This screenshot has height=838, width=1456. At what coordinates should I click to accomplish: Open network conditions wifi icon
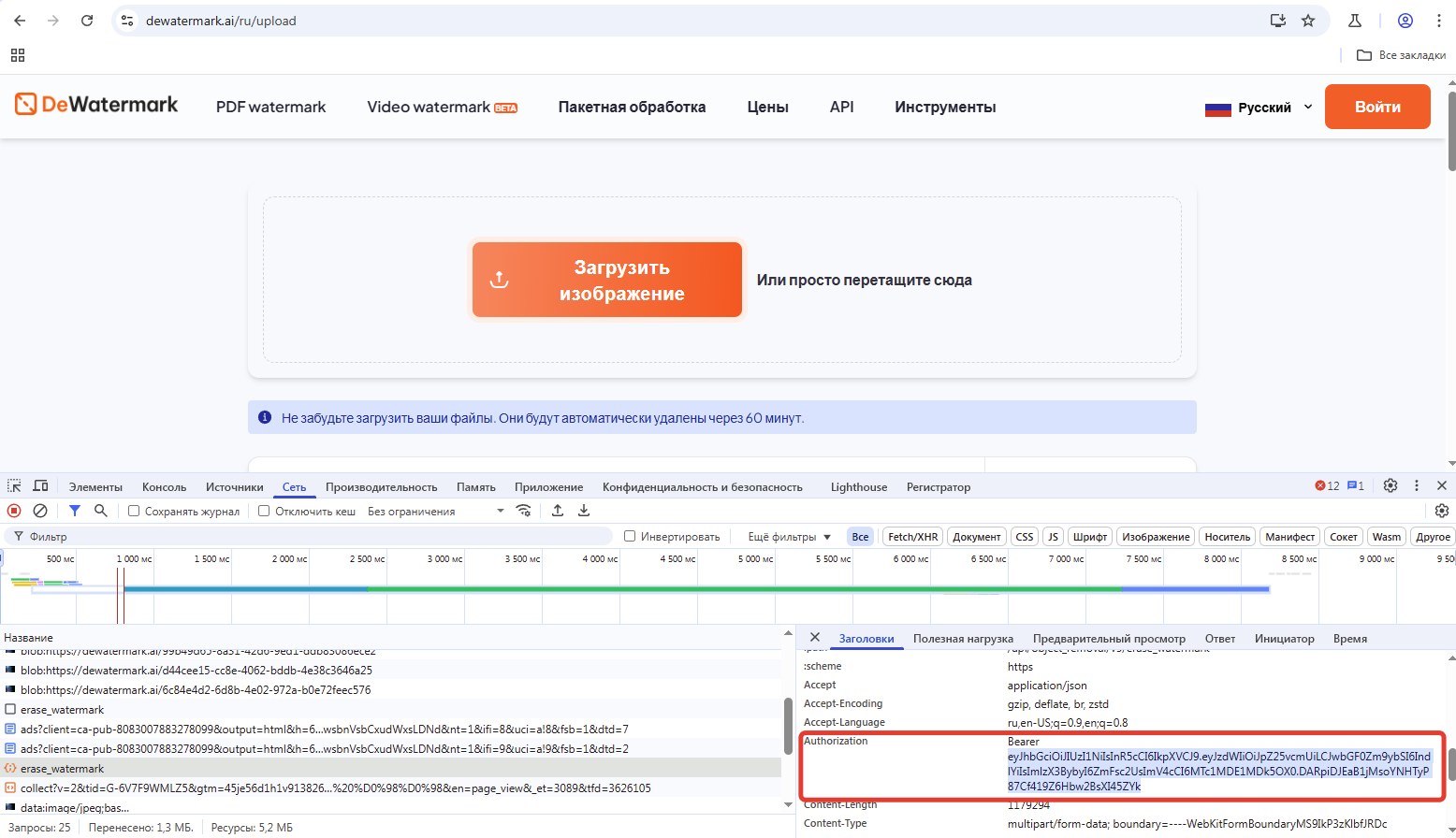coord(524,511)
